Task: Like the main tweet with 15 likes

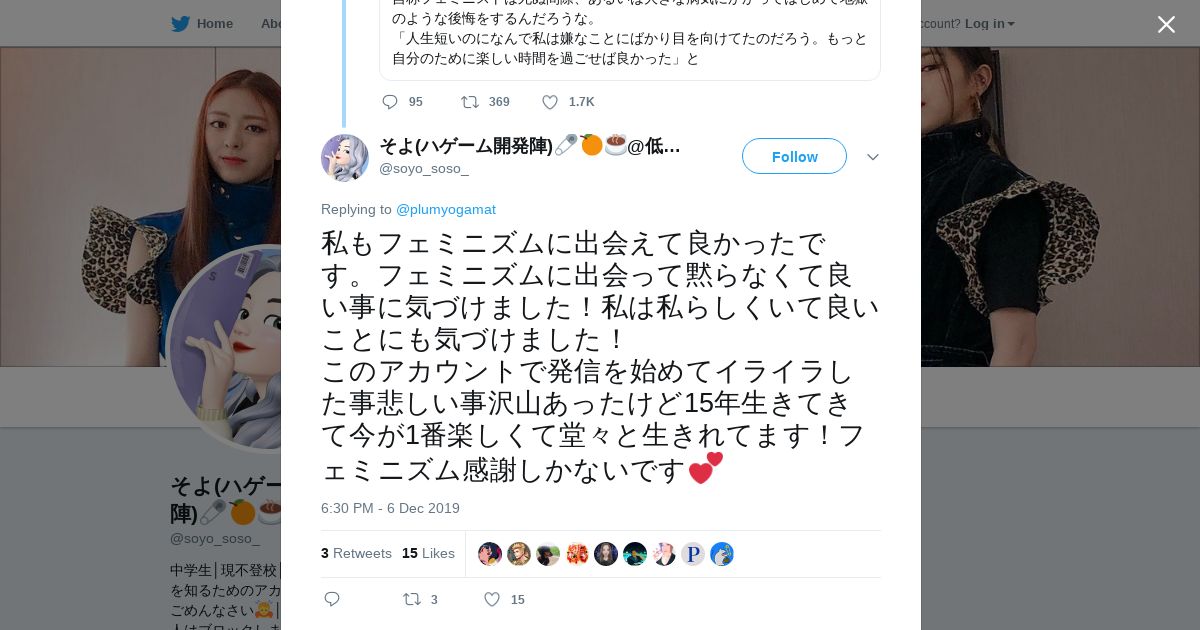Action: pyautogui.click(x=492, y=599)
